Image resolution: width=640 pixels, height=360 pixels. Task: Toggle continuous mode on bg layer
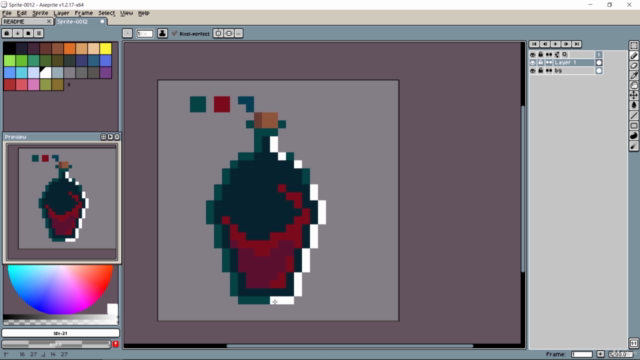[549, 71]
